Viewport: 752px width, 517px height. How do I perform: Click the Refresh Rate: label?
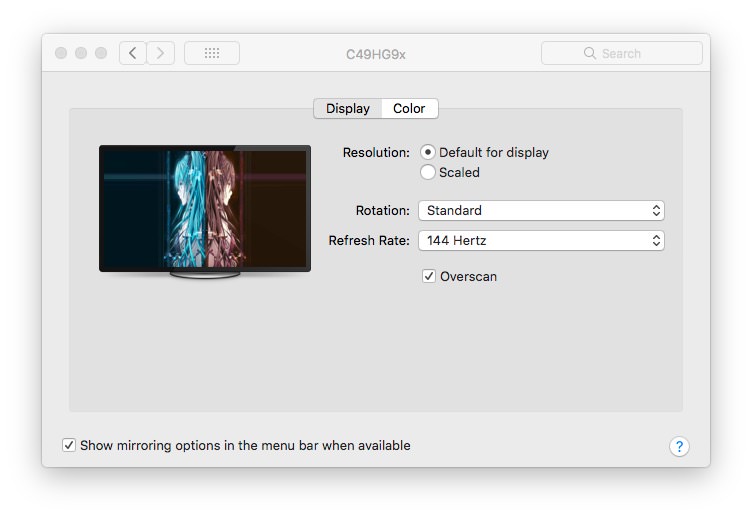[369, 240]
